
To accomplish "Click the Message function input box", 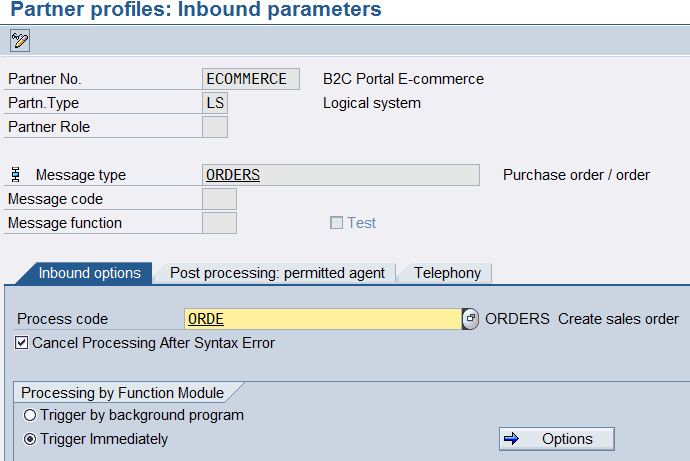I will 219,223.
